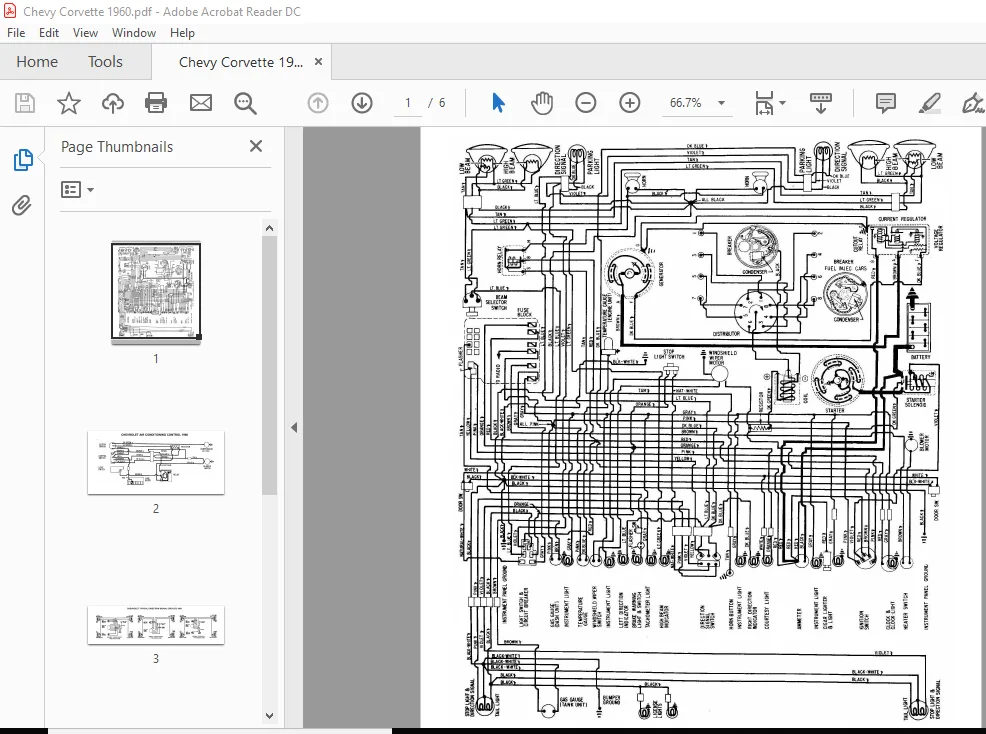986x734 pixels.
Task: Click the Fit width page icon
Action: point(764,103)
